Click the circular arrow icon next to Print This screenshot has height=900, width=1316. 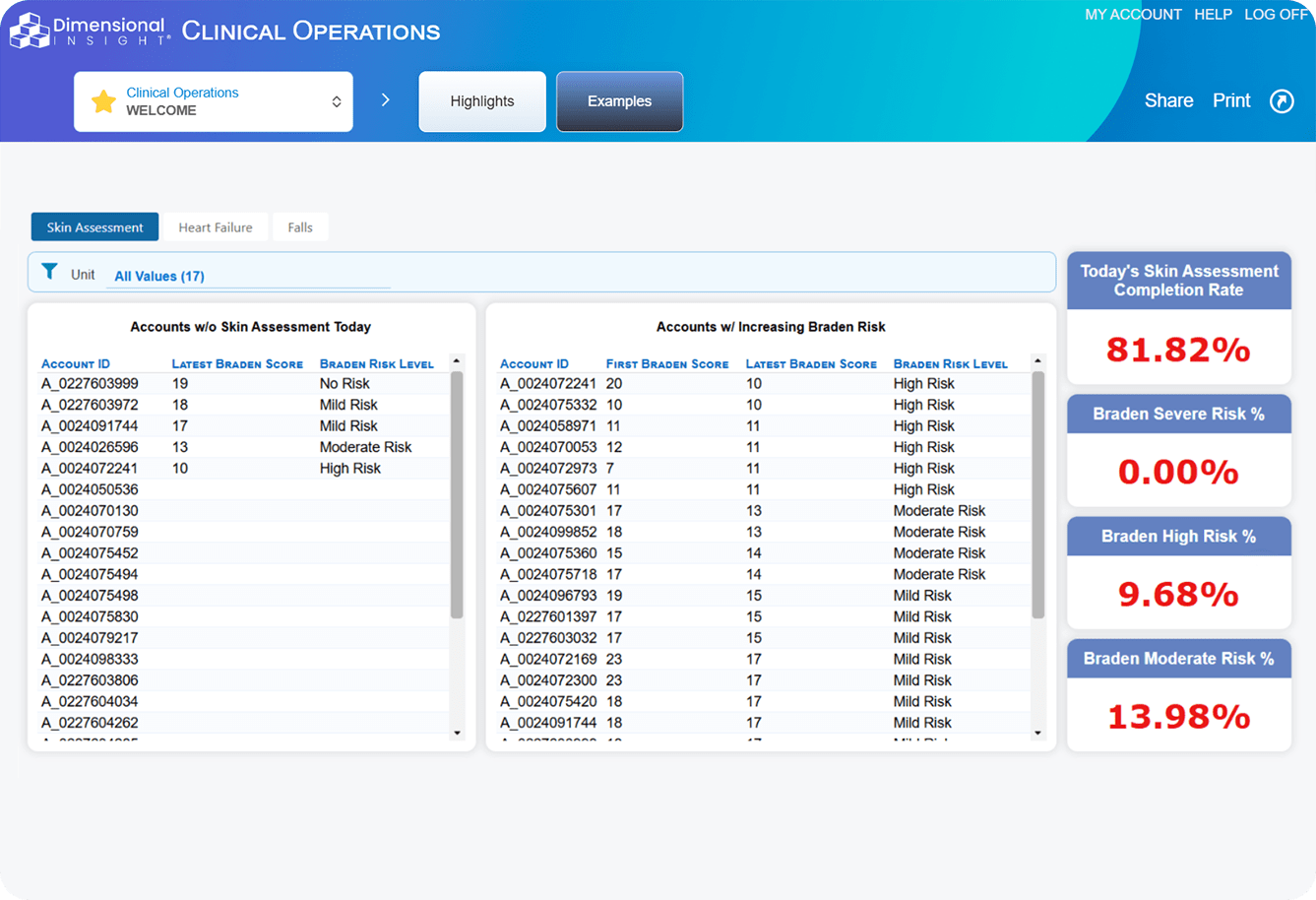(x=1282, y=101)
